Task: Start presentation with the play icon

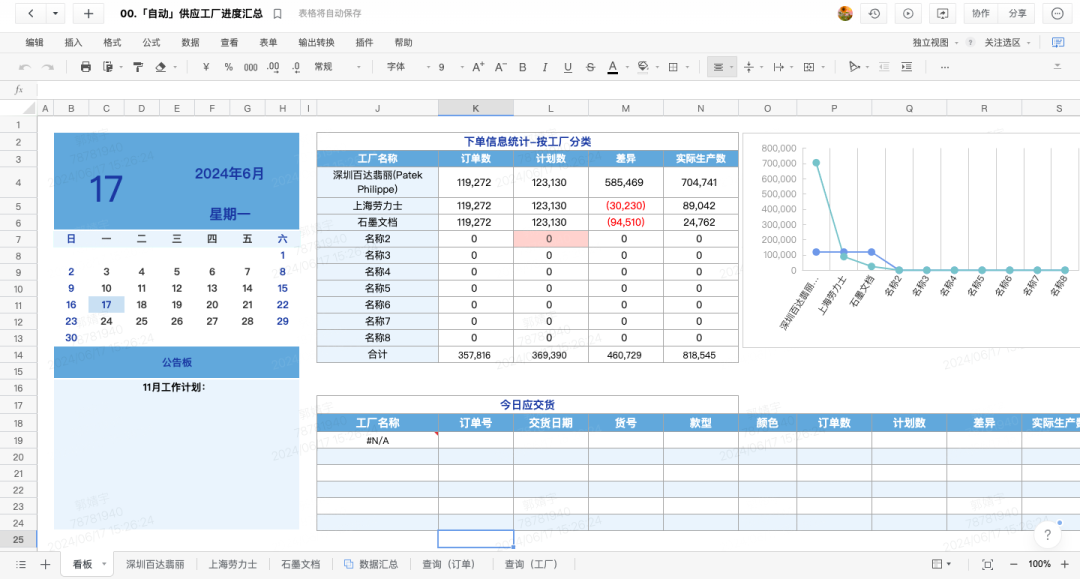Action: pyautogui.click(x=908, y=14)
